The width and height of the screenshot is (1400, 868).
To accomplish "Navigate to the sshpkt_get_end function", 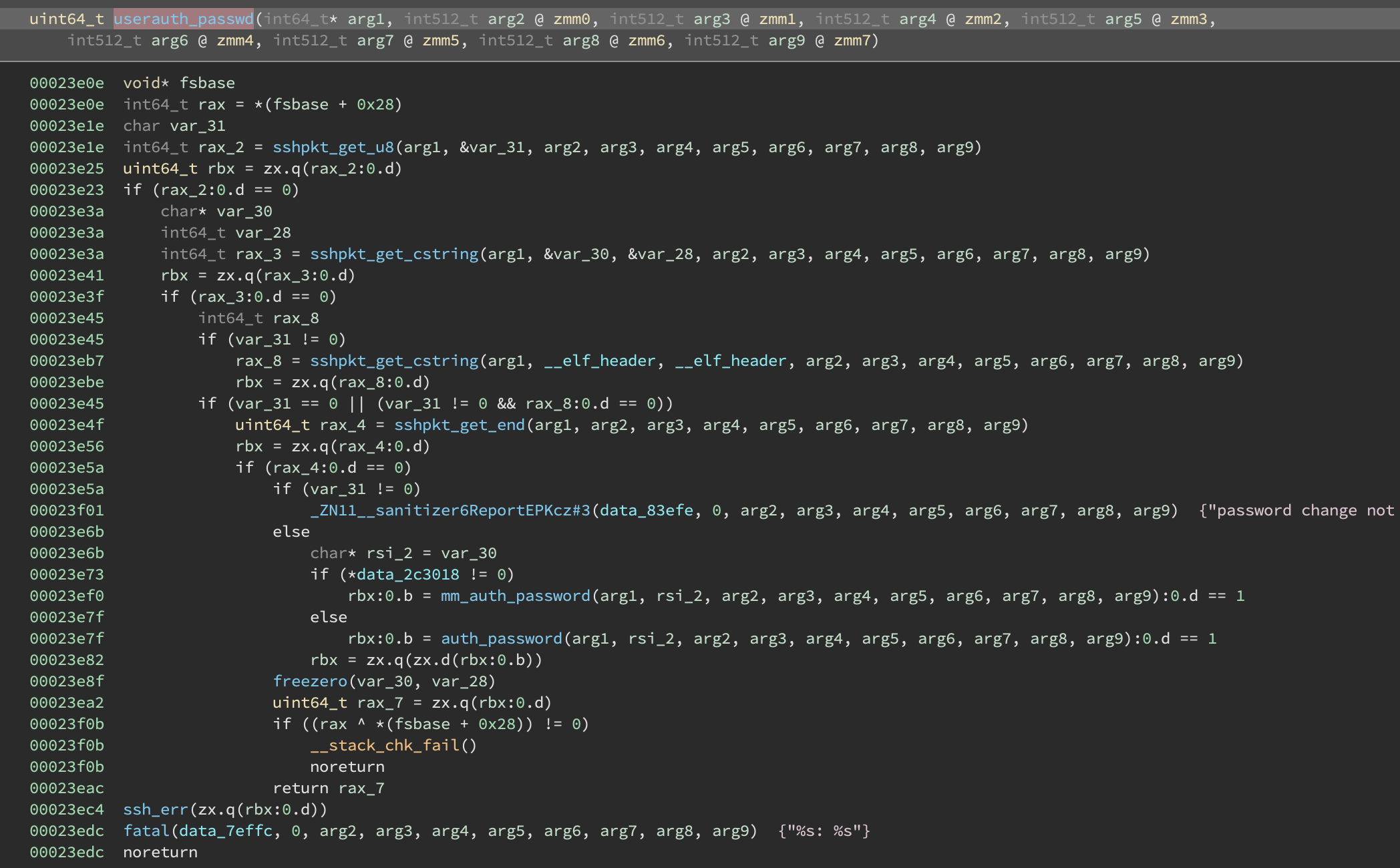I will point(459,425).
